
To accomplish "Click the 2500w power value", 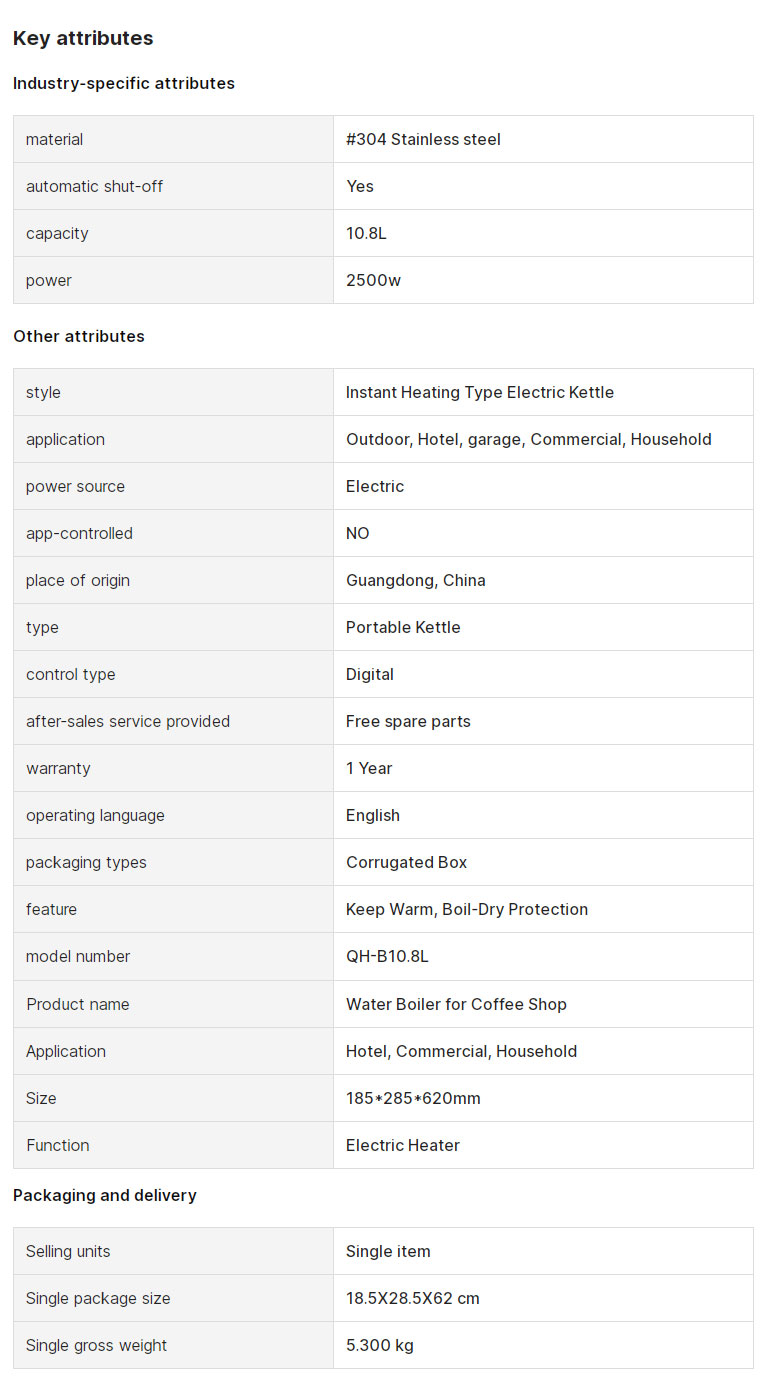I will click(x=373, y=280).
